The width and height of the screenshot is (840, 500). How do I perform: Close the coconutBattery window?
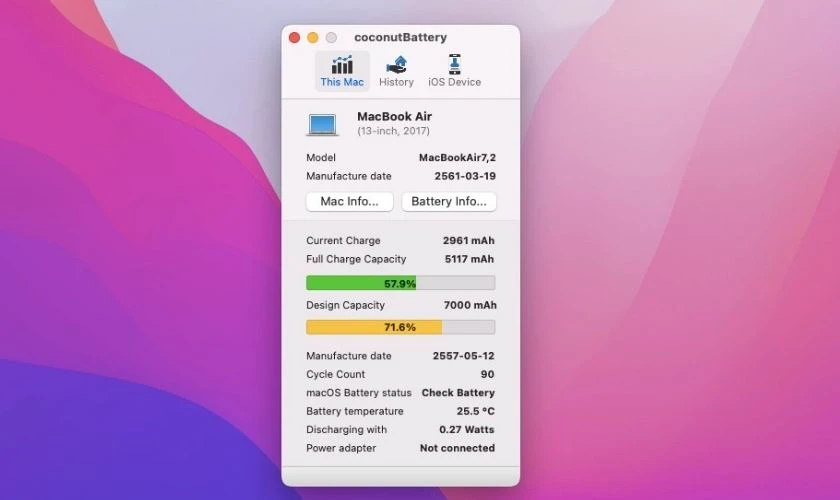(x=294, y=38)
